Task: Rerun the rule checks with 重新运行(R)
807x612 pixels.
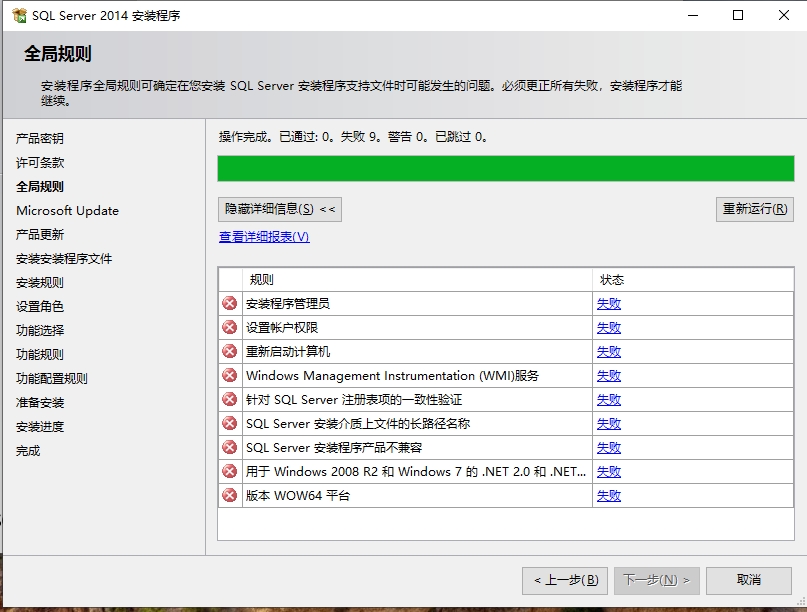Action: [x=755, y=209]
